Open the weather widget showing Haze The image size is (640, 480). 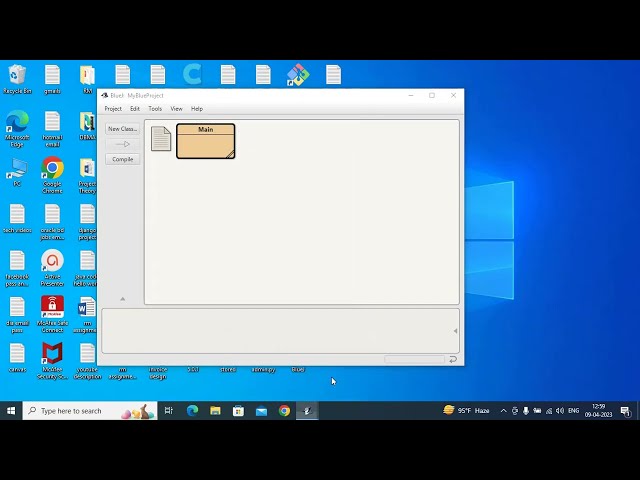coord(466,410)
